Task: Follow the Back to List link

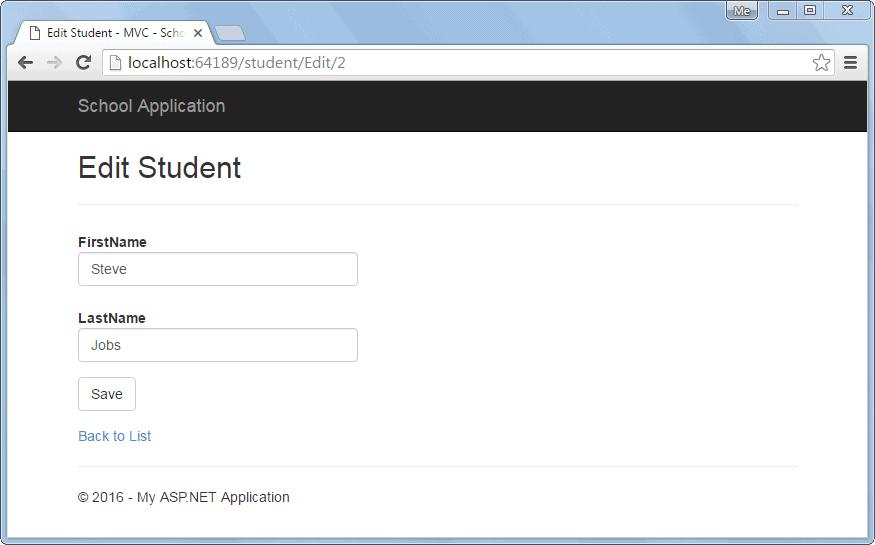Action: pos(115,436)
